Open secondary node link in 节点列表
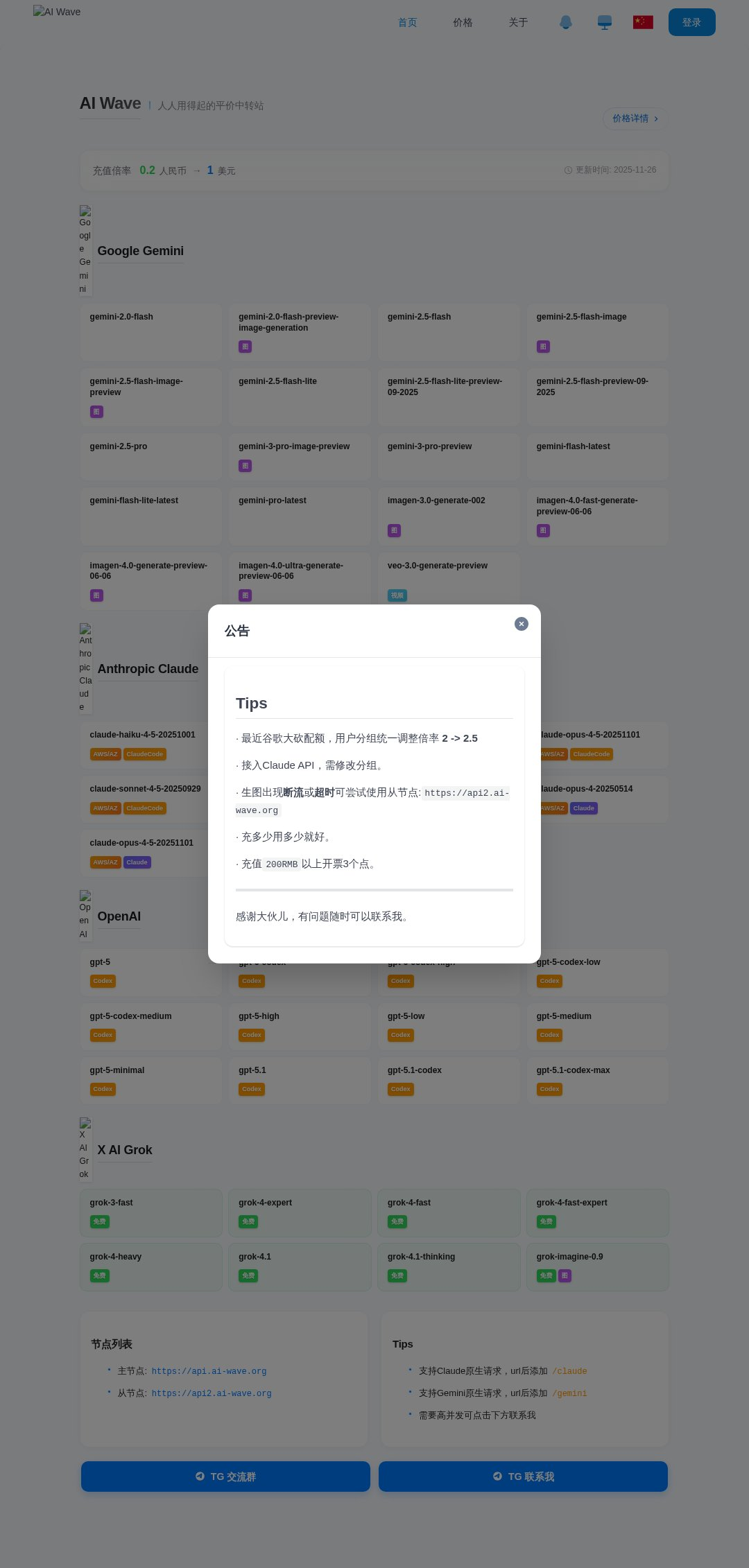The image size is (749, 1568). (212, 1393)
